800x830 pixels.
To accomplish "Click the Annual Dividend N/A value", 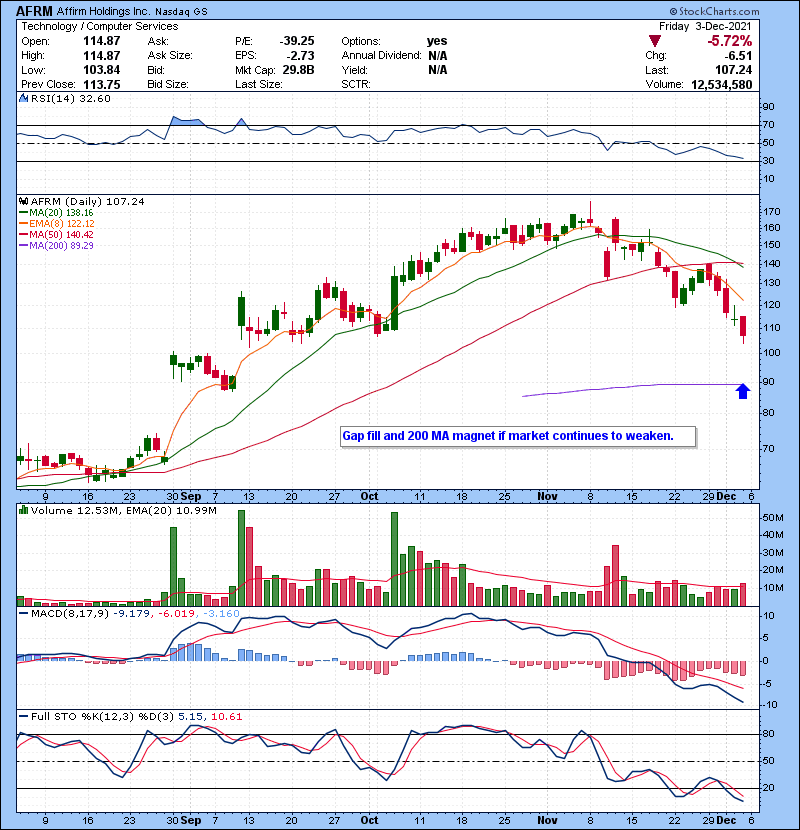I will 437,56.
